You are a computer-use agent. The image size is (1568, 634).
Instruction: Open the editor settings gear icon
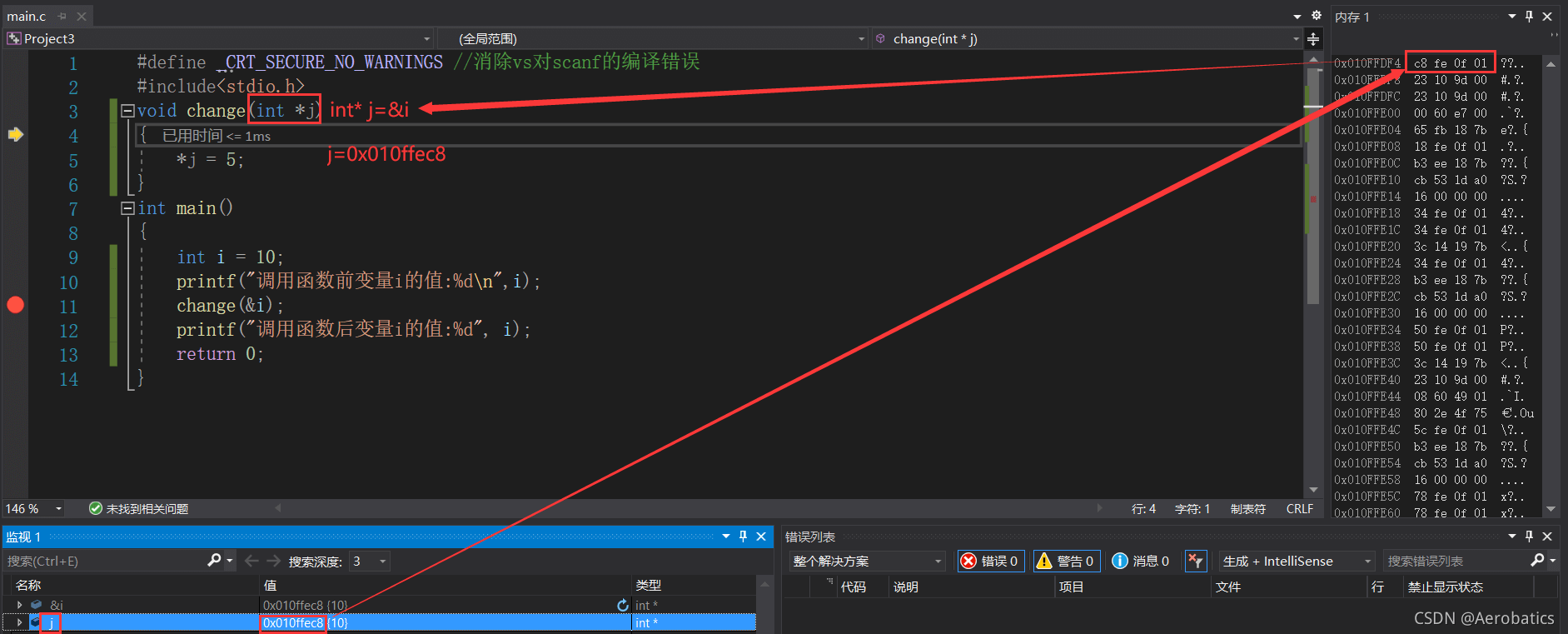coord(1317,16)
